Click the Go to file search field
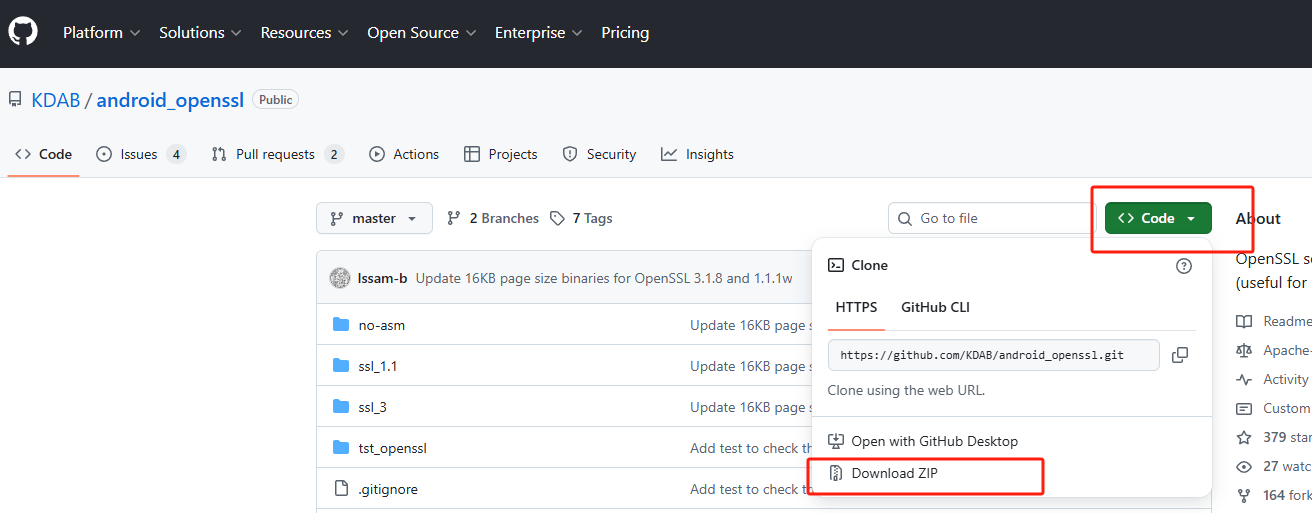The width and height of the screenshot is (1312, 513). [x=992, y=218]
